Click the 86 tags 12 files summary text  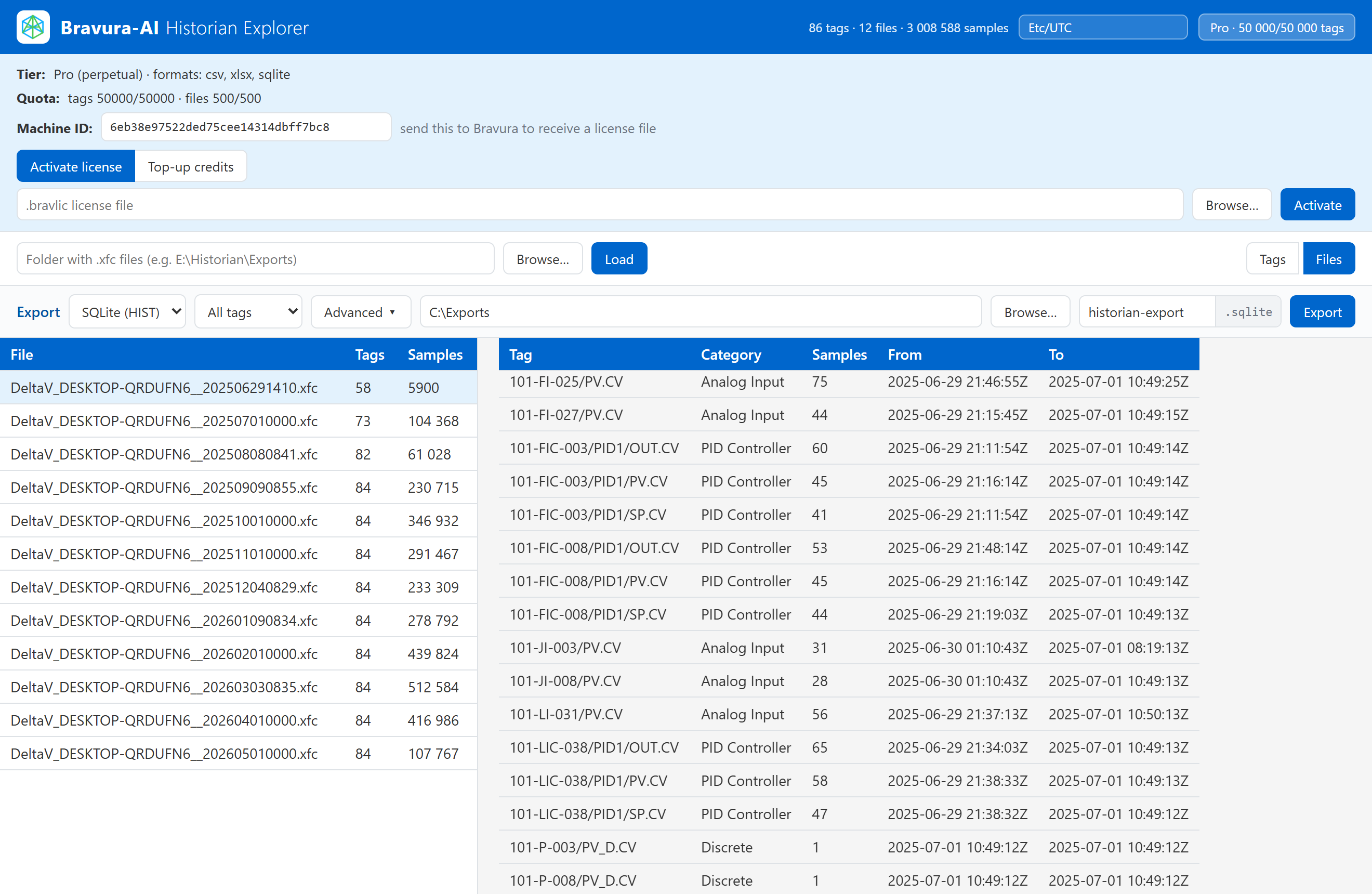(x=908, y=28)
